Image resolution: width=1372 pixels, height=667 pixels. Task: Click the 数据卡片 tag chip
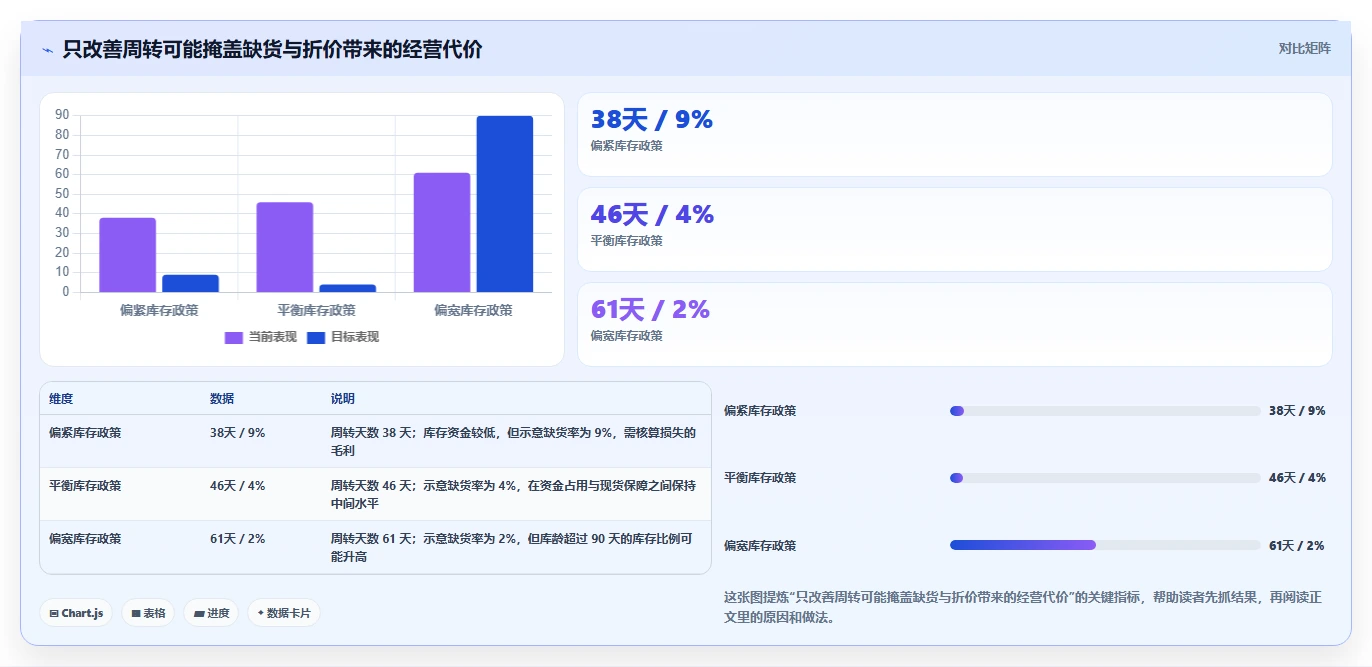(284, 613)
